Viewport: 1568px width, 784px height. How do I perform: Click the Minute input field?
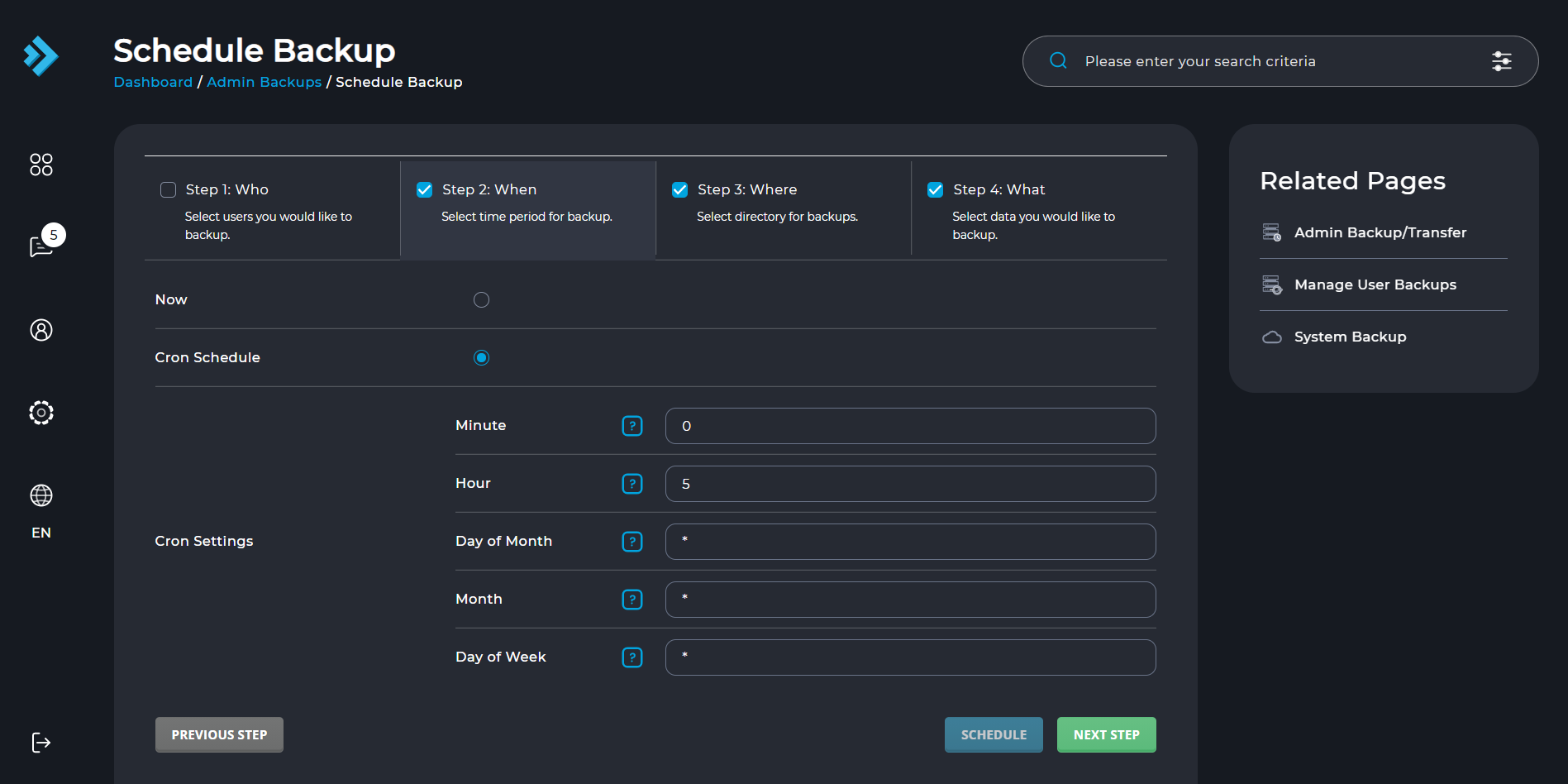[x=910, y=426]
